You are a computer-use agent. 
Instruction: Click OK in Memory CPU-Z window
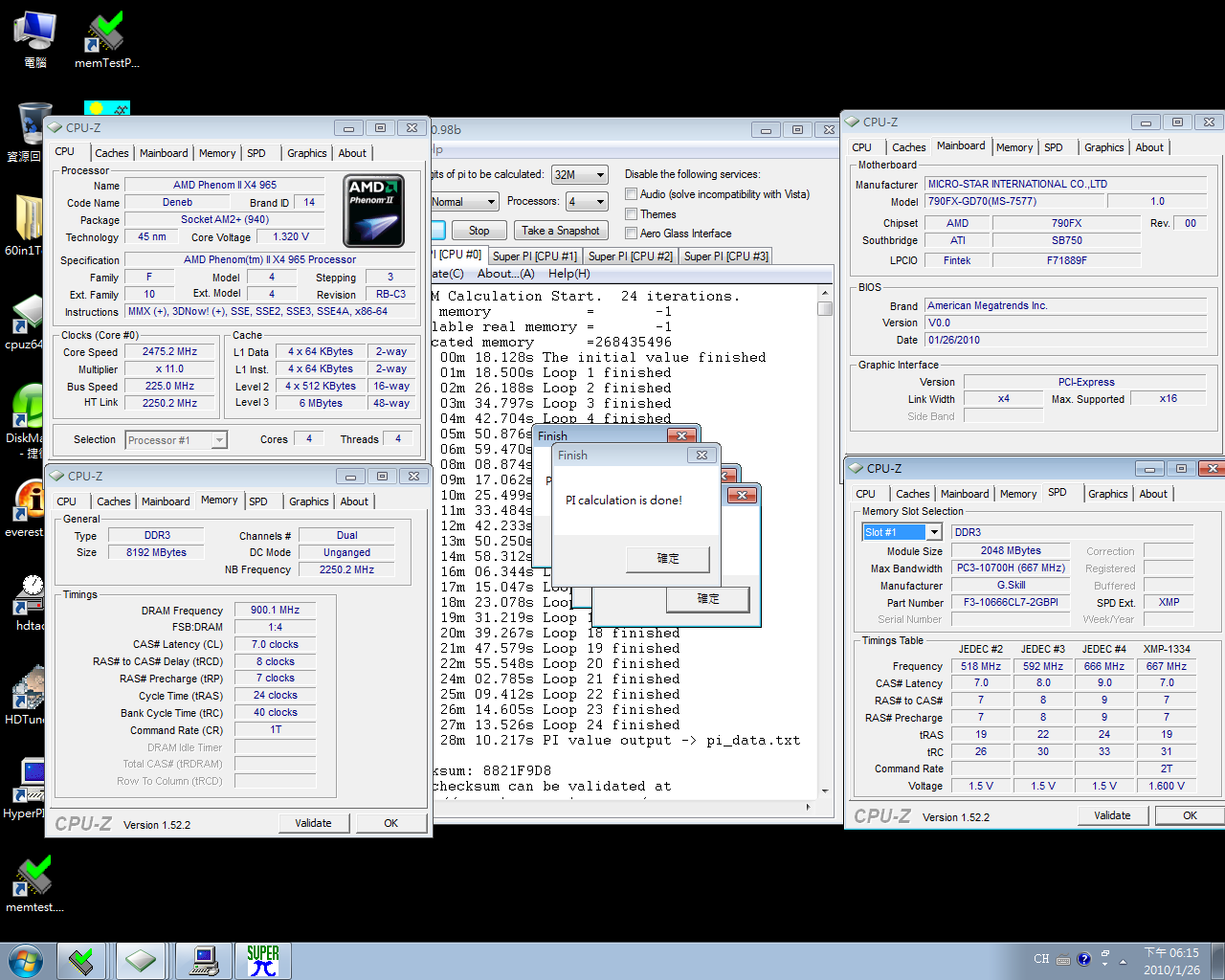coord(391,823)
